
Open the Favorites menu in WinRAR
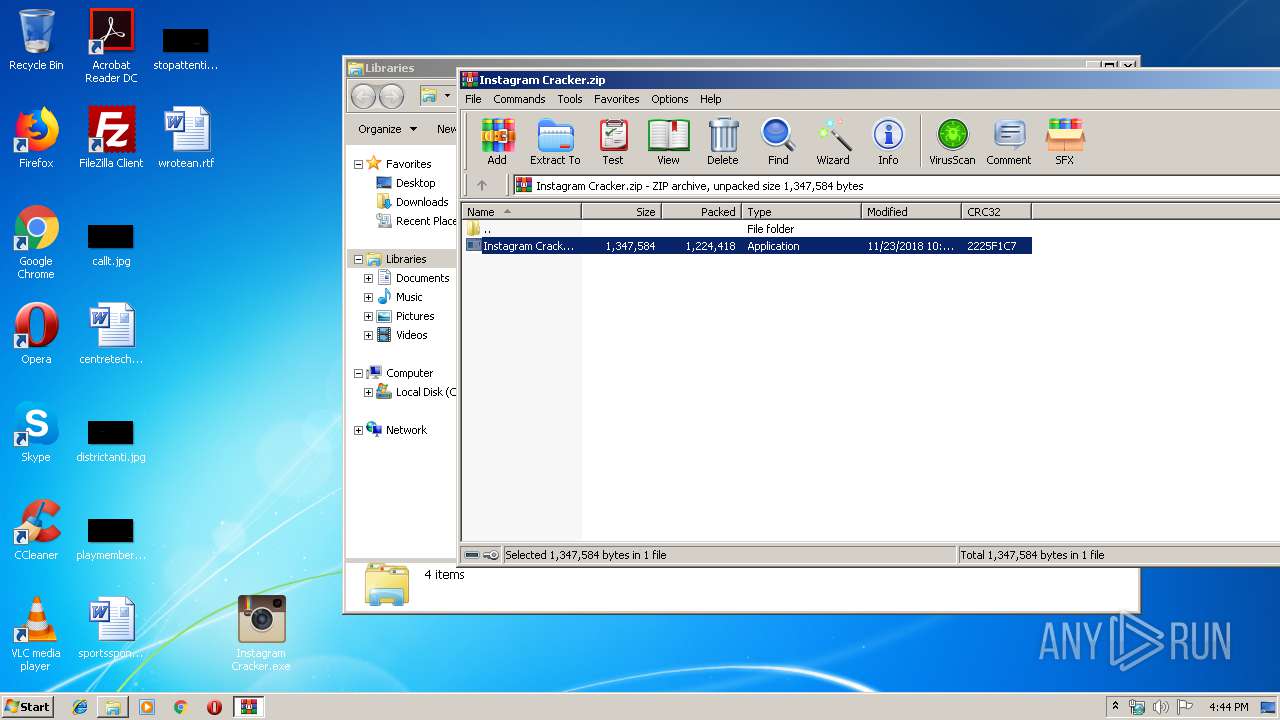617,99
